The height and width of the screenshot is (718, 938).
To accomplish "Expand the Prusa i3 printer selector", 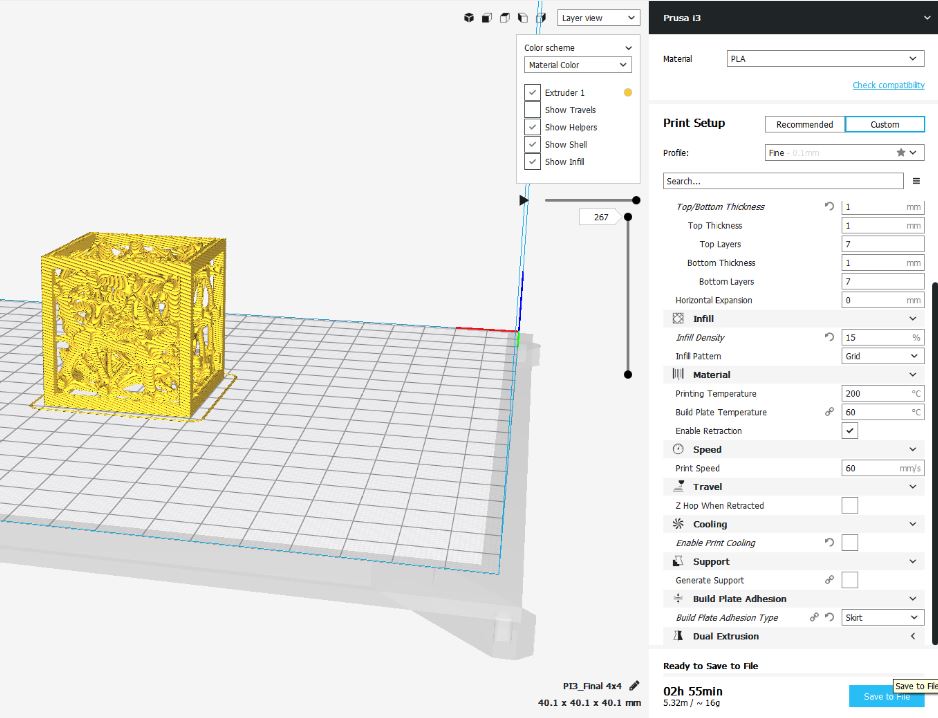I will pos(927,18).
